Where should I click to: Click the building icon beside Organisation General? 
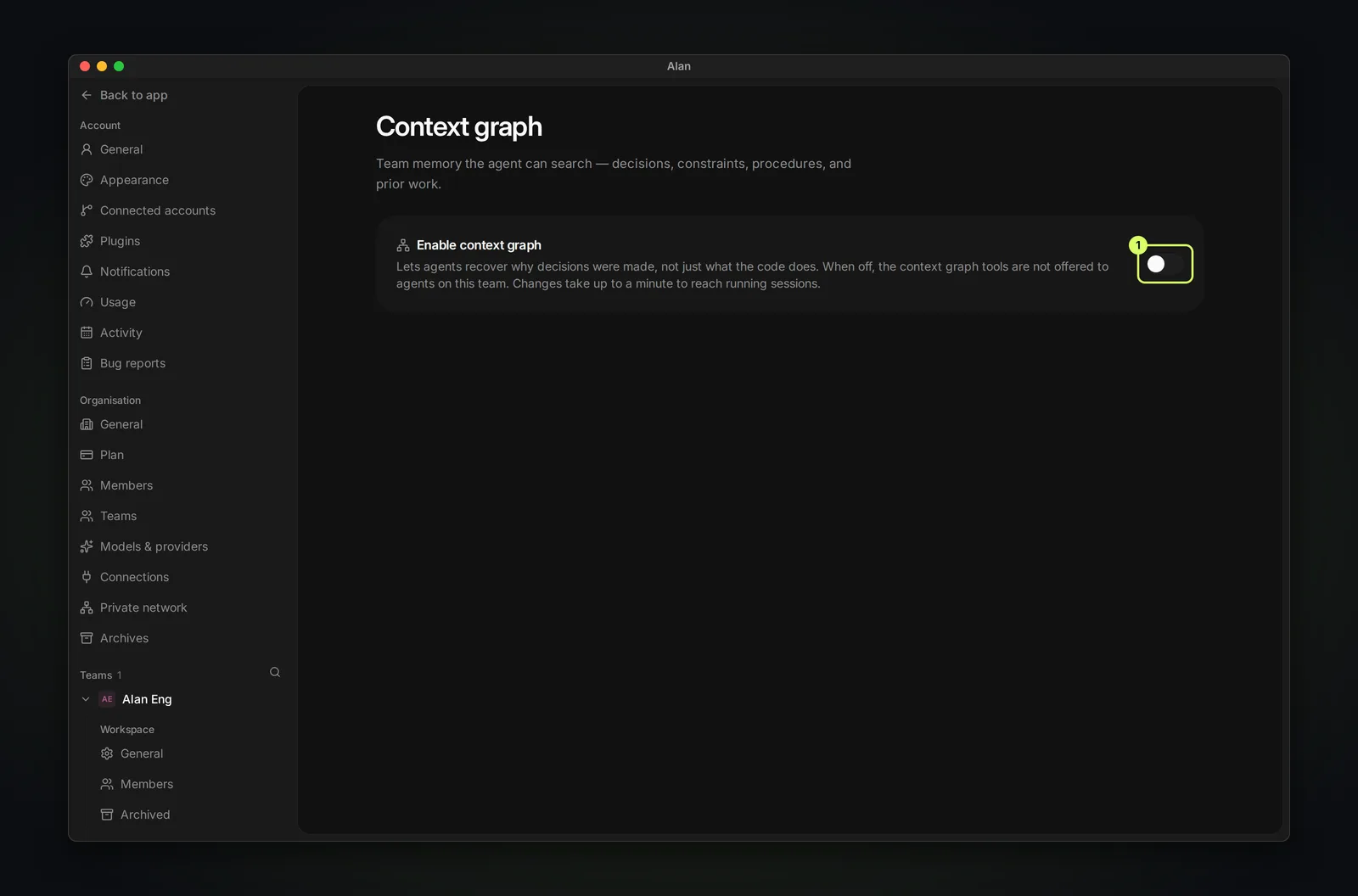pyautogui.click(x=87, y=424)
